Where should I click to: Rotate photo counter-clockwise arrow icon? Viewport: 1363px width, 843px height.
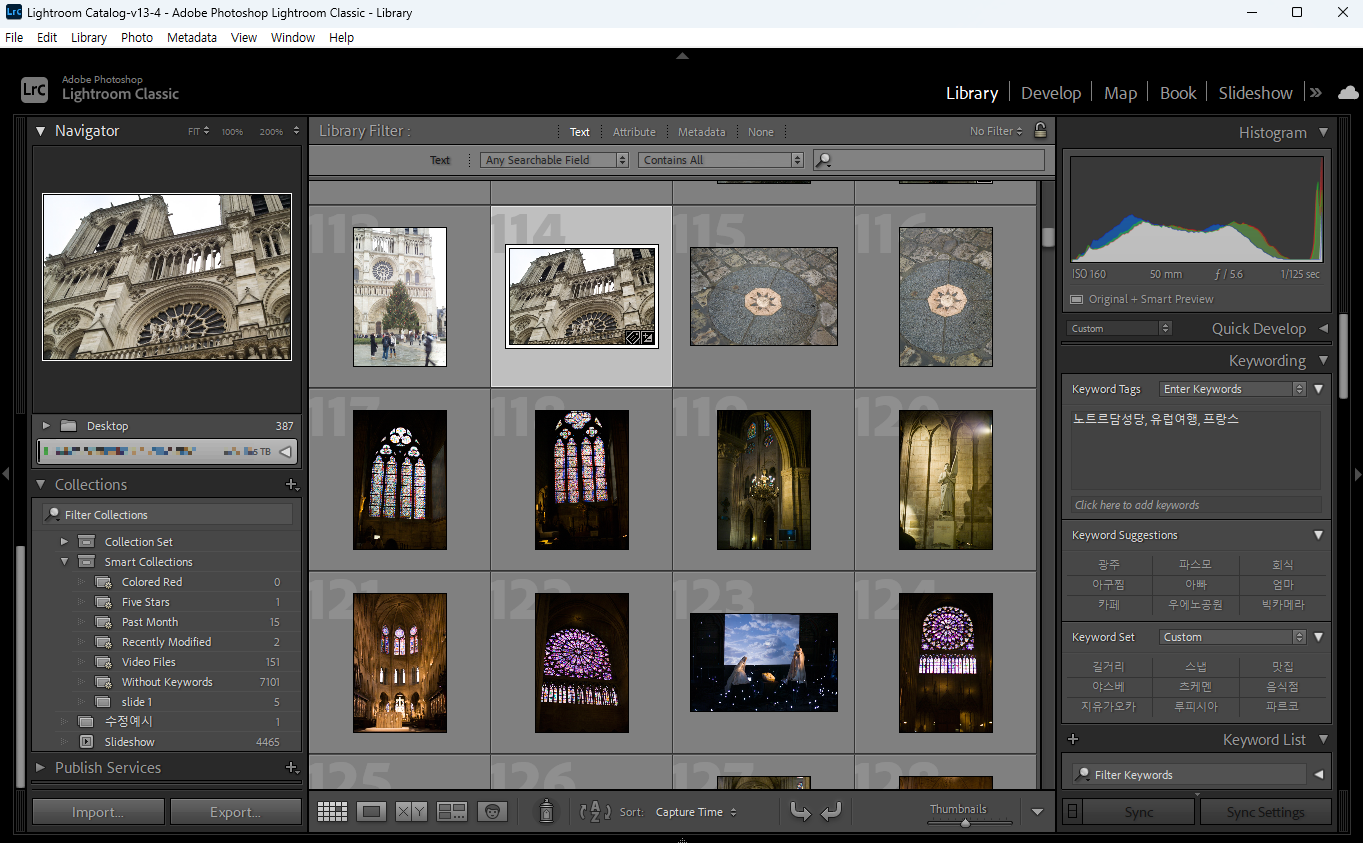tap(800, 812)
